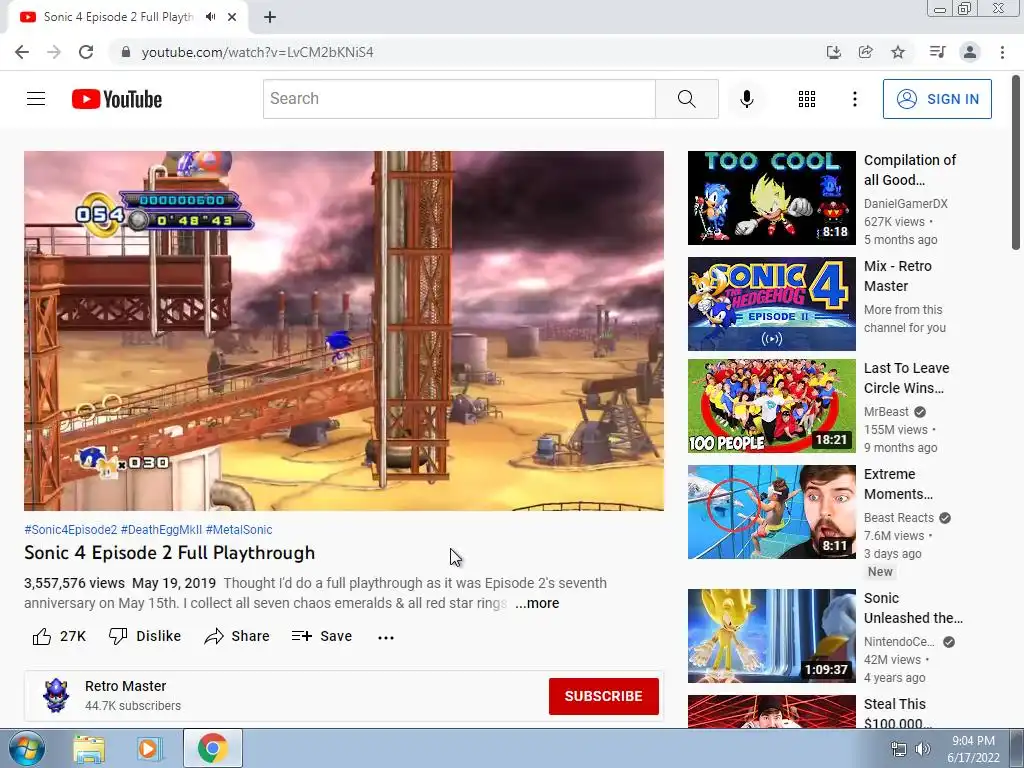Click the page vertical scrollbar

[1016, 163]
